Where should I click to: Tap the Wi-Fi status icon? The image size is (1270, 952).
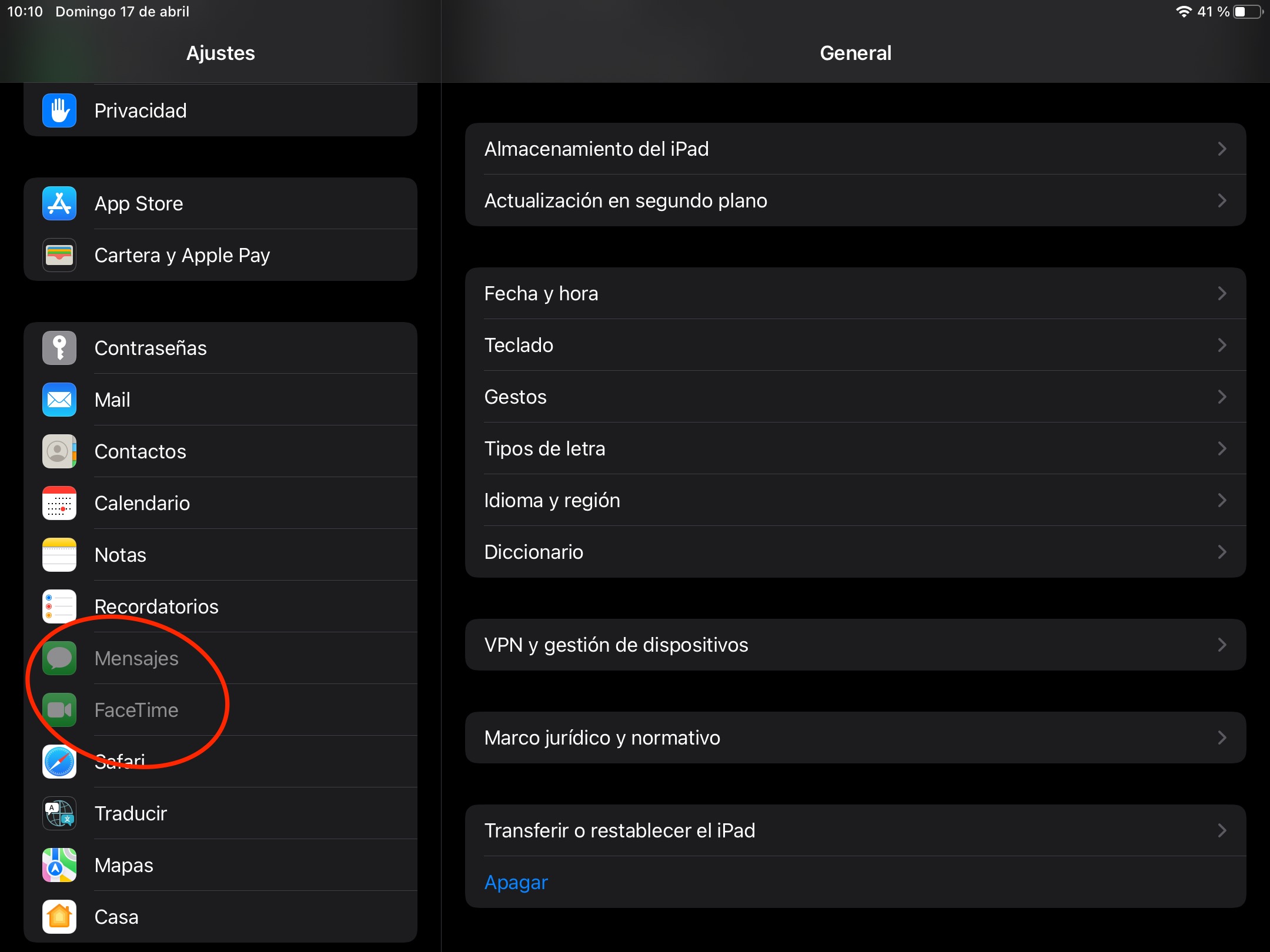coord(1184,12)
